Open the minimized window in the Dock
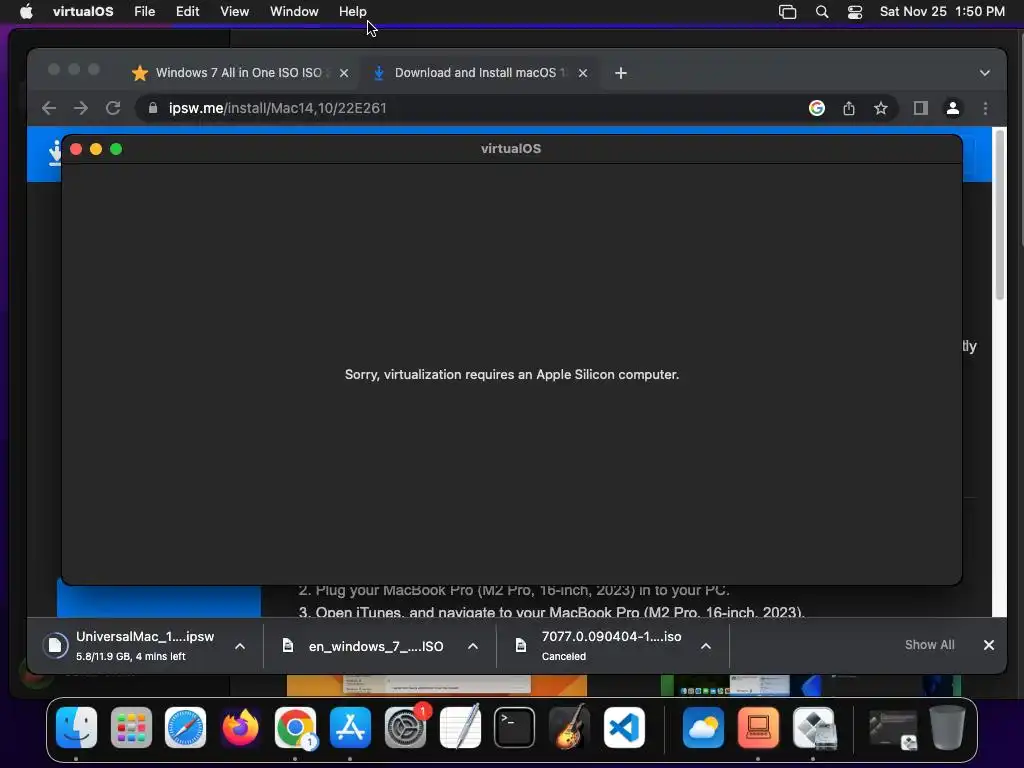The height and width of the screenshot is (768, 1024). pos(893,729)
